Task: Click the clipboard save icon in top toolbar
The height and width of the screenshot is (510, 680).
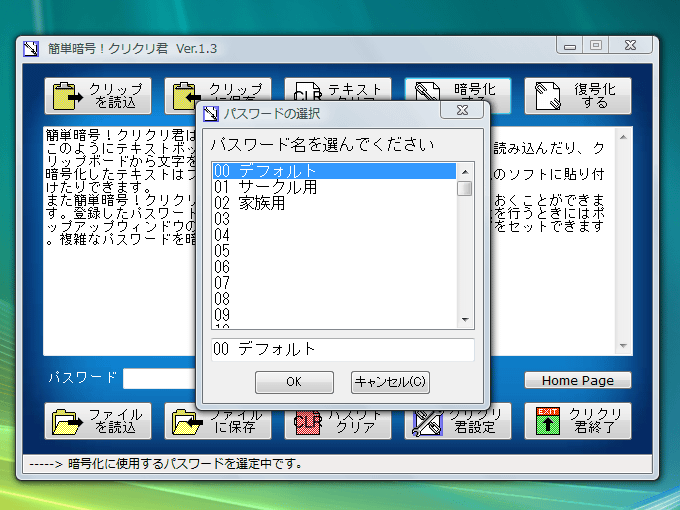Action: pyautogui.click(x=186, y=96)
